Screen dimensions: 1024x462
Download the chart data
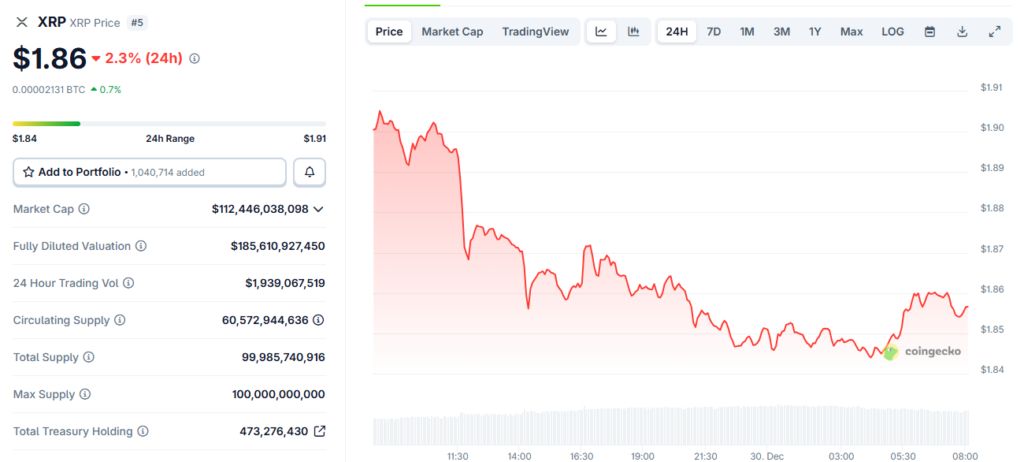click(x=962, y=31)
